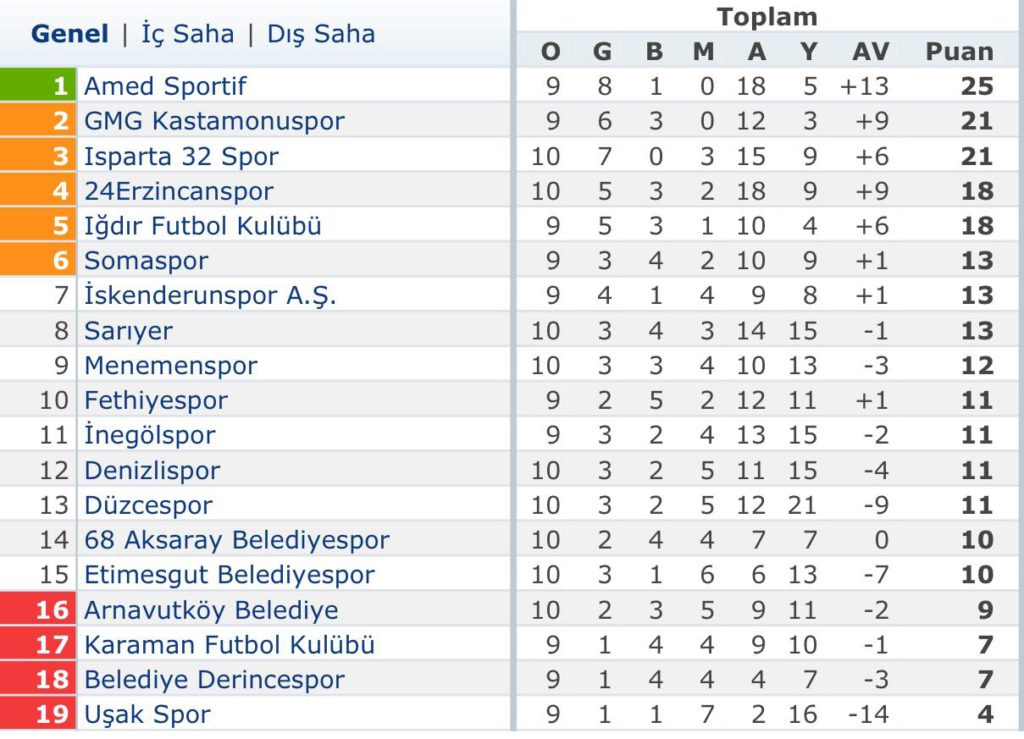1024x739 pixels.
Task: Click the Isparta 32 Spor link
Action: (182, 157)
